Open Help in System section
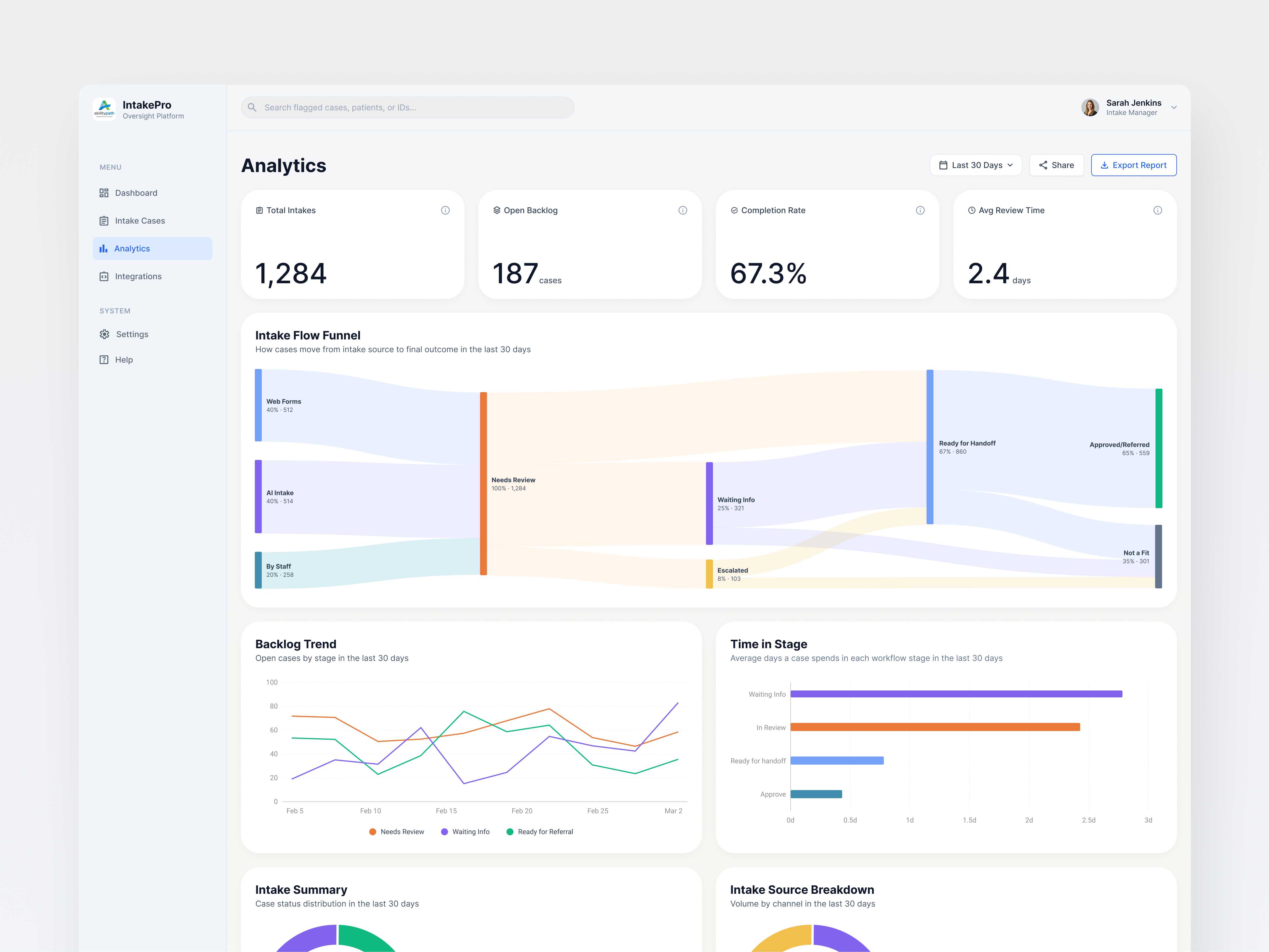 point(153,360)
